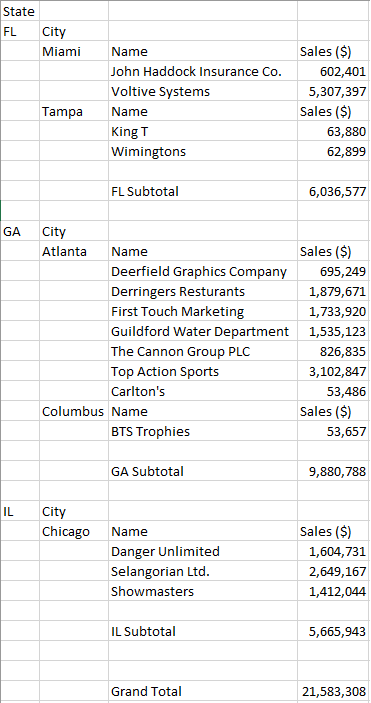Viewport: 371px width, 703px height.
Task: Select the 53,657 sales value
Action: pos(334,431)
